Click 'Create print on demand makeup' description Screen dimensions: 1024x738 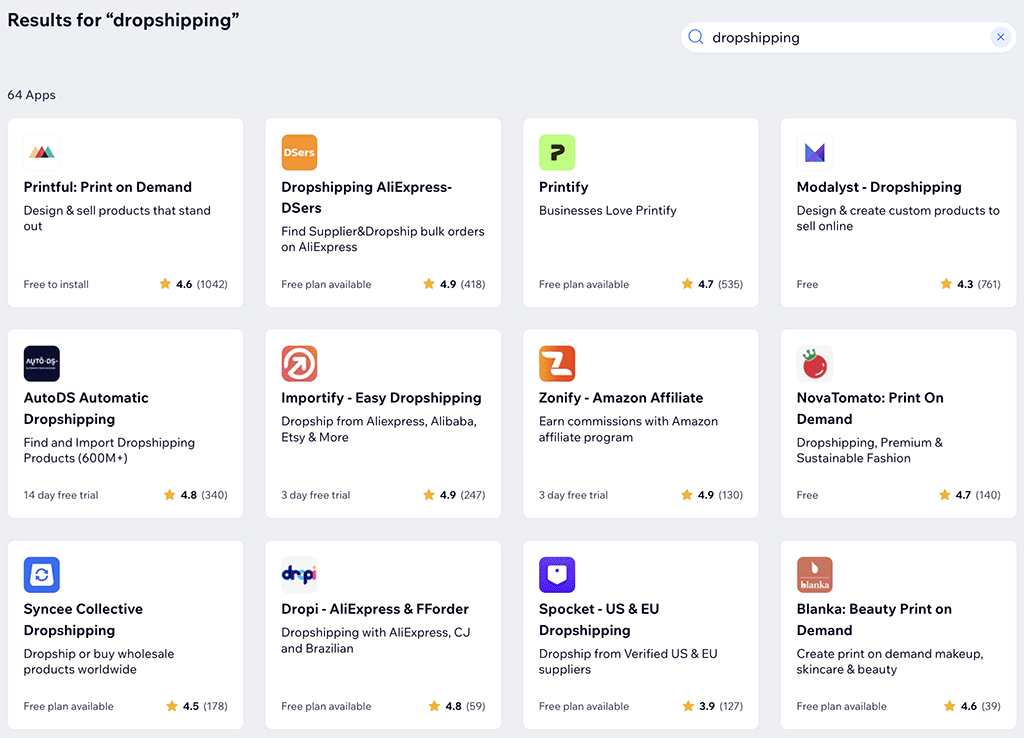pyautogui.click(x=889, y=662)
